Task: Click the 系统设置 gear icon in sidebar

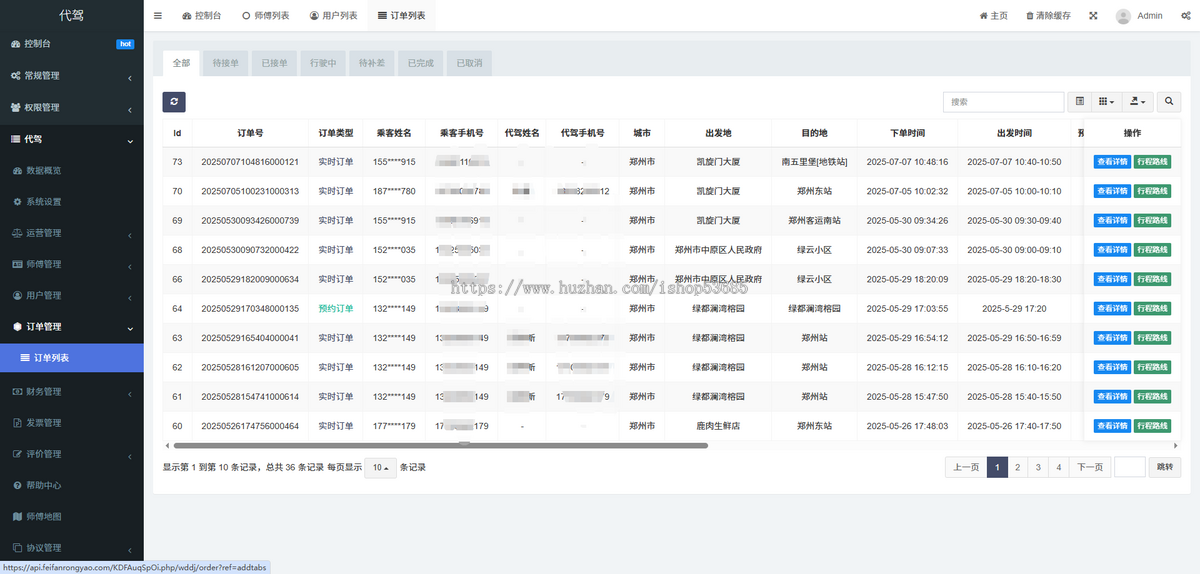Action: click(17, 201)
